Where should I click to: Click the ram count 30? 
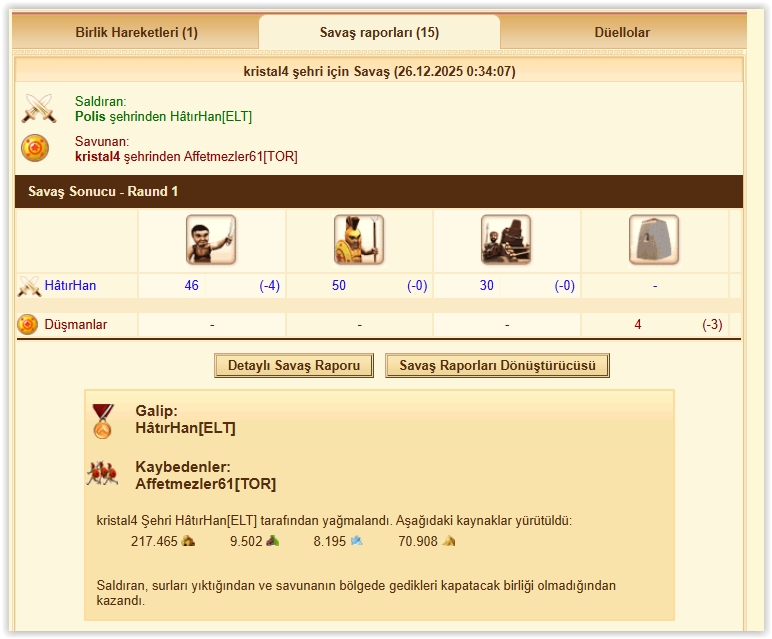[x=486, y=286]
